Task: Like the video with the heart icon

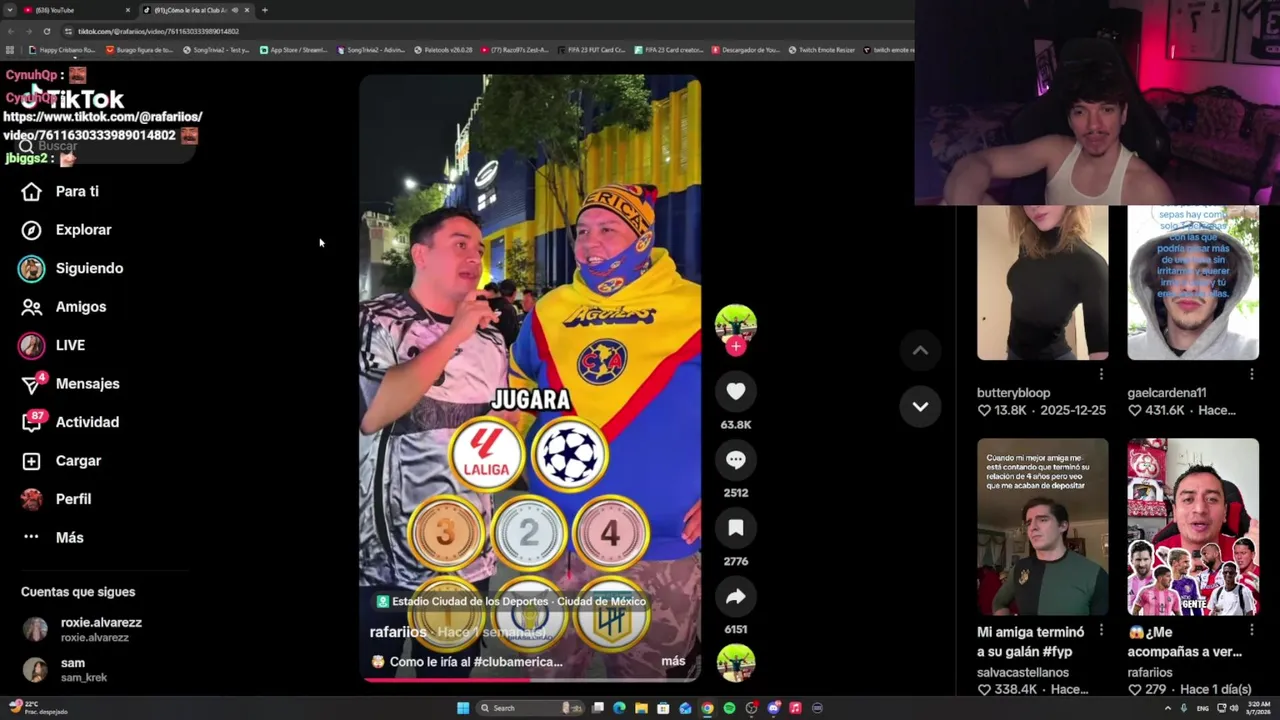Action: pos(736,392)
